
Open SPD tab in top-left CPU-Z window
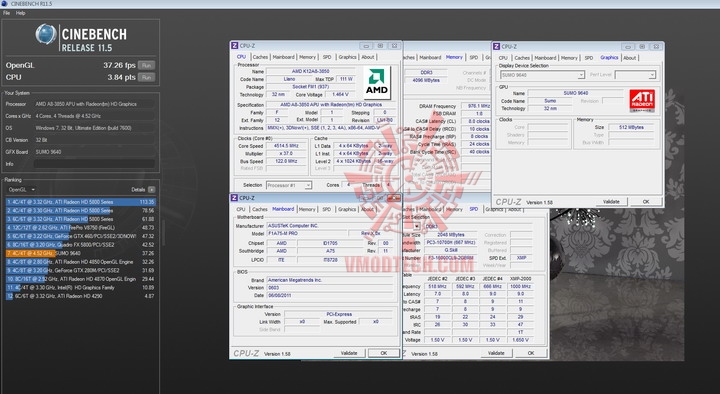pos(326,57)
